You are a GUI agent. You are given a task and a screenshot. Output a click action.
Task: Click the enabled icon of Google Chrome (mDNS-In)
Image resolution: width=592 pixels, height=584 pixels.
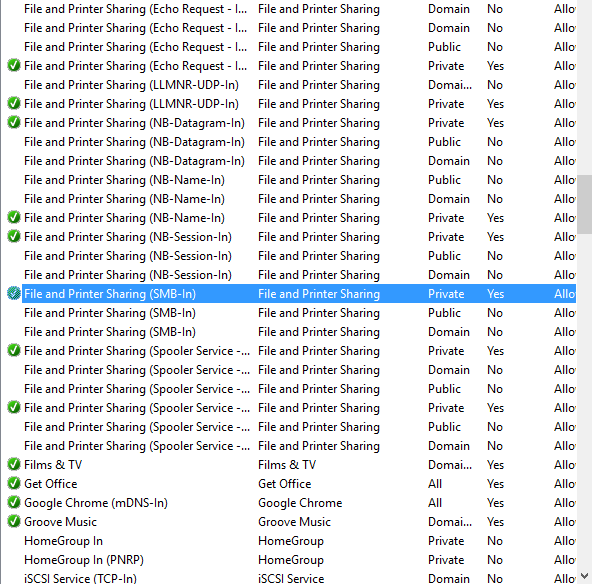[x=14, y=502]
